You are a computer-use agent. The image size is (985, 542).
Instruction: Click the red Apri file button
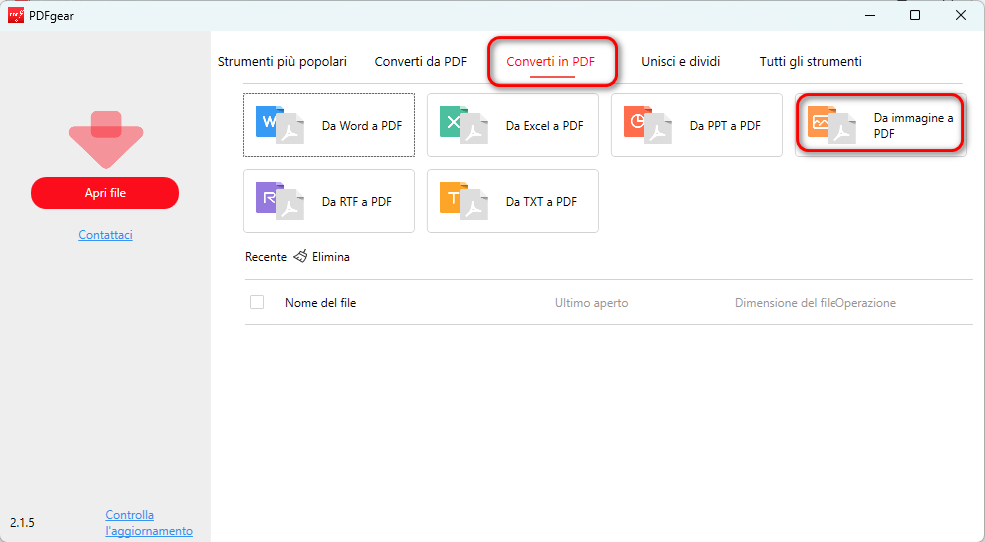[x=105, y=193]
